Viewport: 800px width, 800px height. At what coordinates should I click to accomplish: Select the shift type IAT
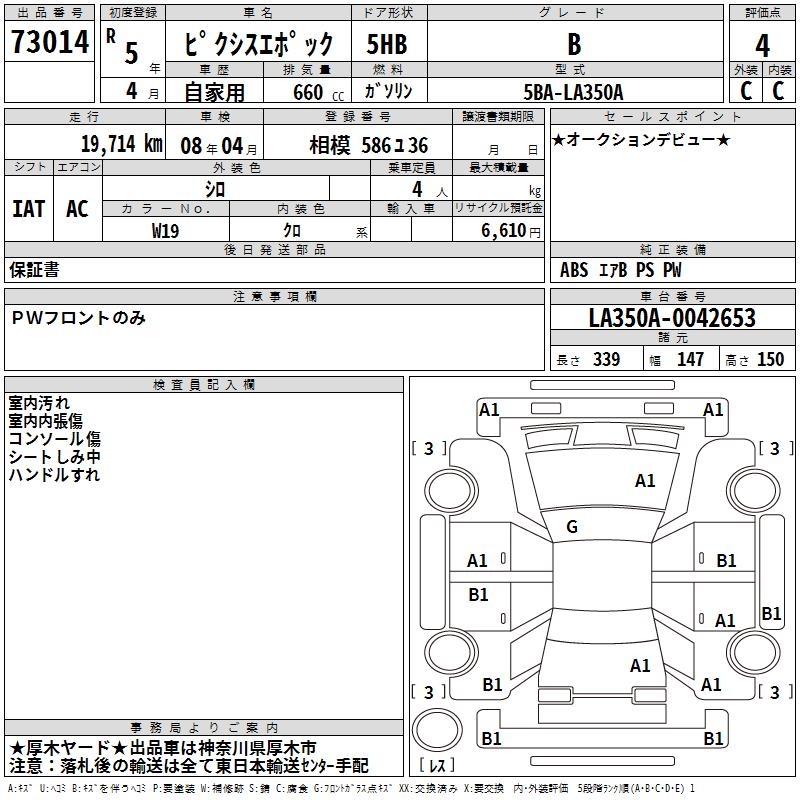click(29, 209)
